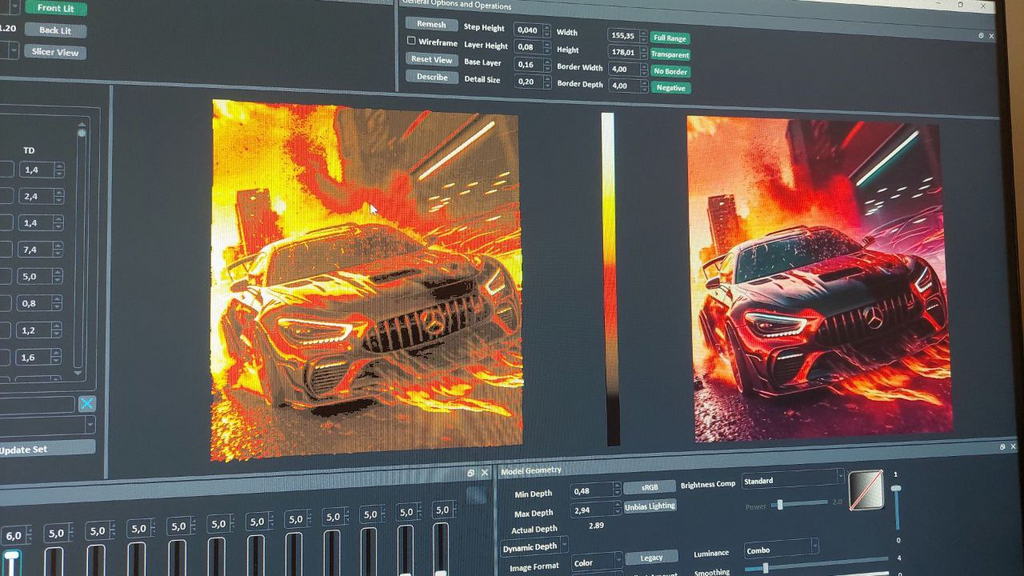This screenshot has height=576, width=1024.
Task: Close the Model Geometry panel
Action: [x=1013, y=447]
